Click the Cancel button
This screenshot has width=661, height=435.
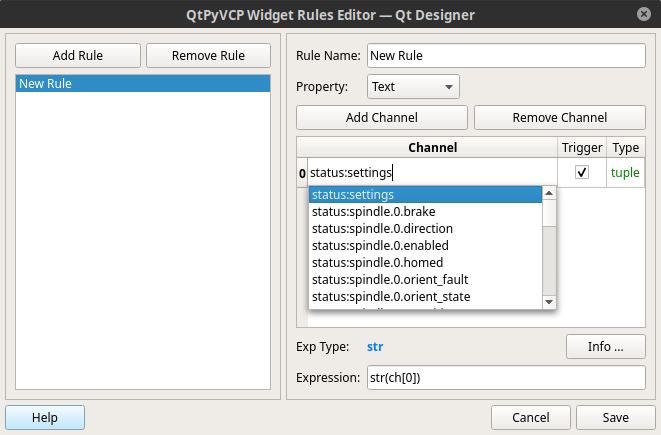pos(530,417)
